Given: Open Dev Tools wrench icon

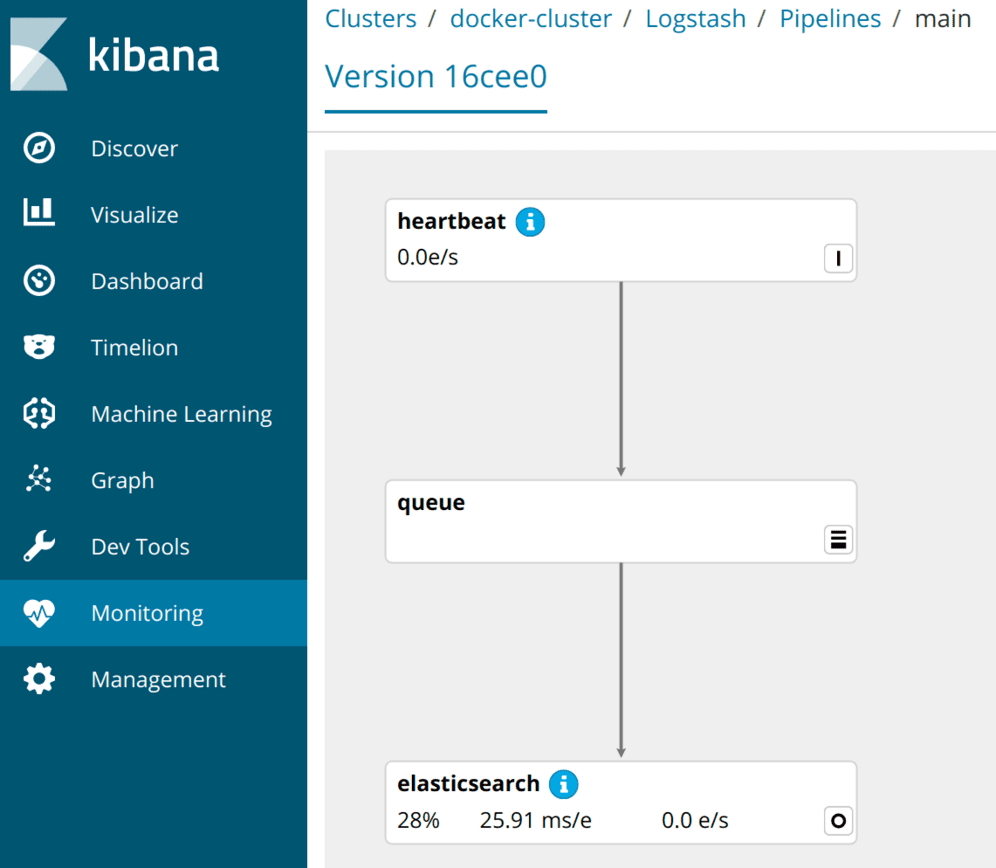Looking at the screenshot, I should (38, 546).
